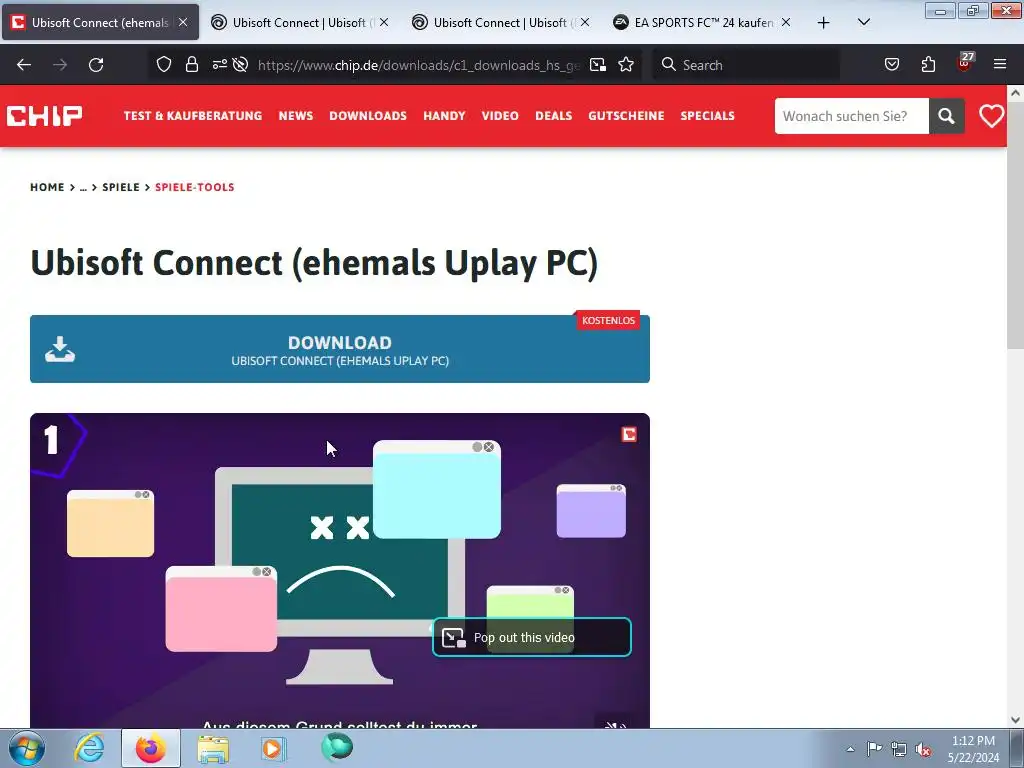Open the Handy menu item
This screenshot has height=768, width=1024.
(x=444, y=116)
